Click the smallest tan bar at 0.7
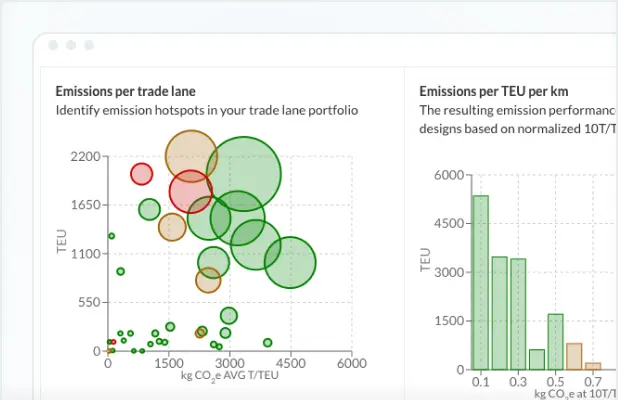Screen dimensions: 618x400 pos(593,366)
